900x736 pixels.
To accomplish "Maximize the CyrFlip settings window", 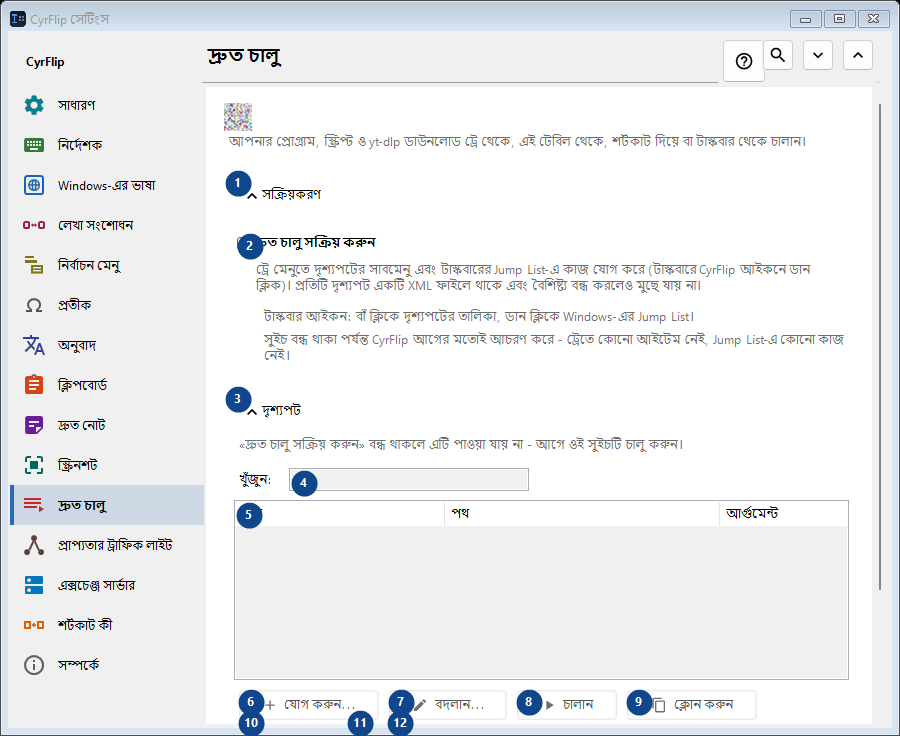I will (839, 19).
